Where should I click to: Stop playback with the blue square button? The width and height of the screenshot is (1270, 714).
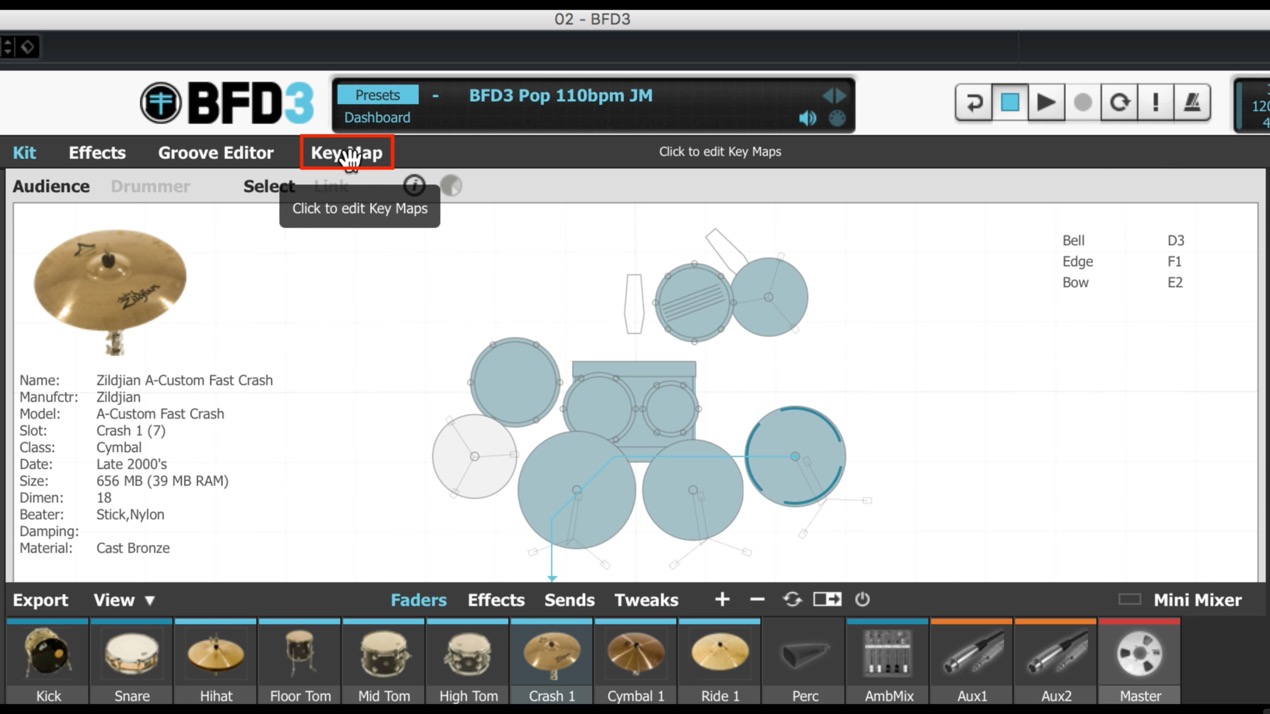pyautogui.click(x=1010, y=102)
